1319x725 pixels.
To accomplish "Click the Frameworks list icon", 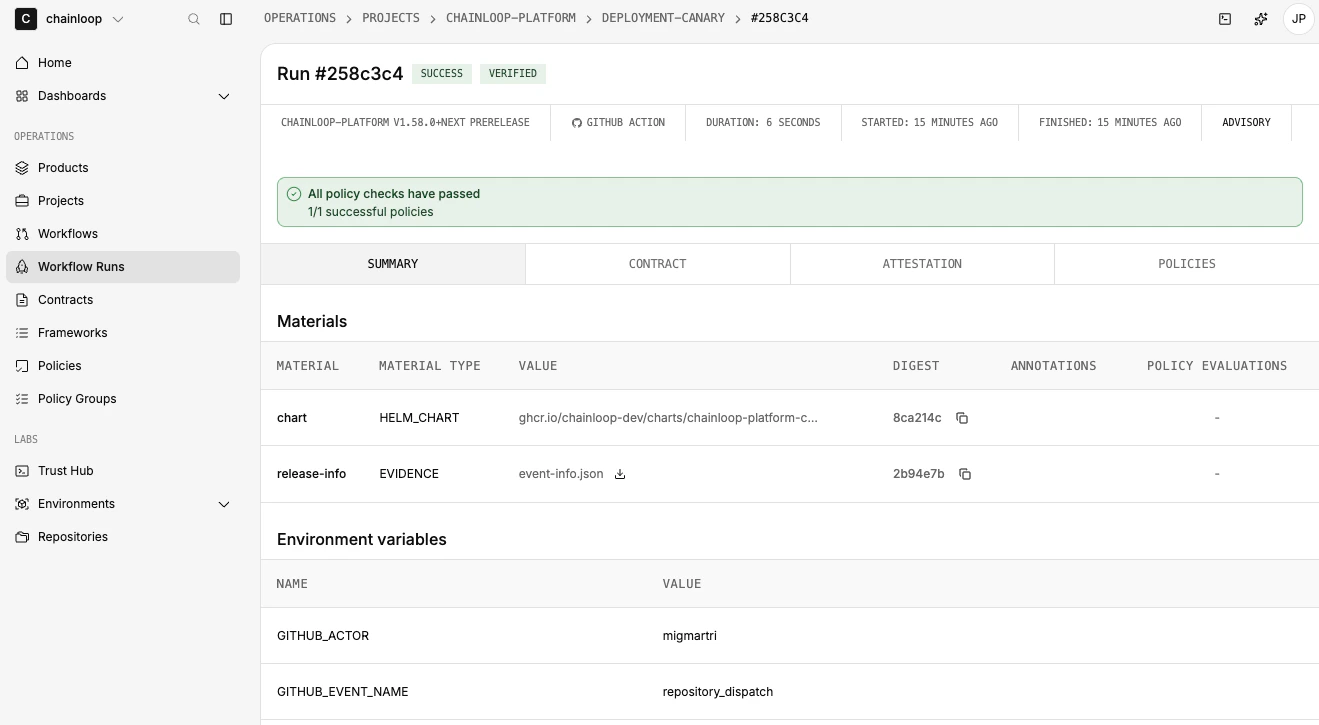I will (x=22, y=333).
